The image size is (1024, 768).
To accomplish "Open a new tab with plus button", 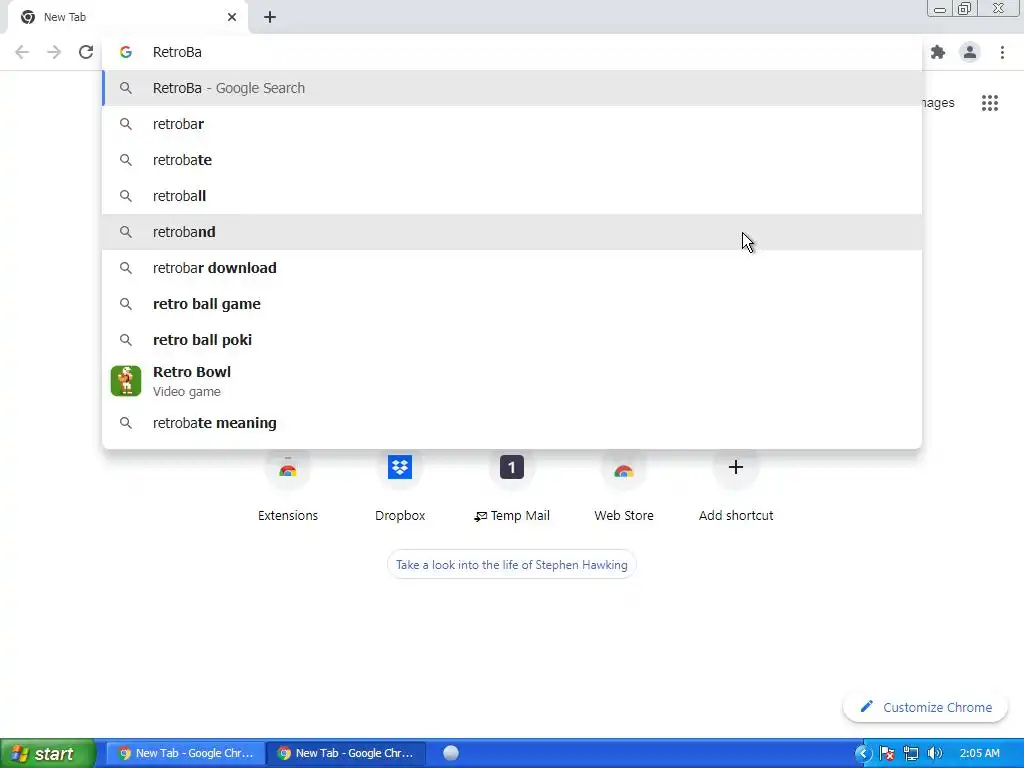I will pos(270,17).
